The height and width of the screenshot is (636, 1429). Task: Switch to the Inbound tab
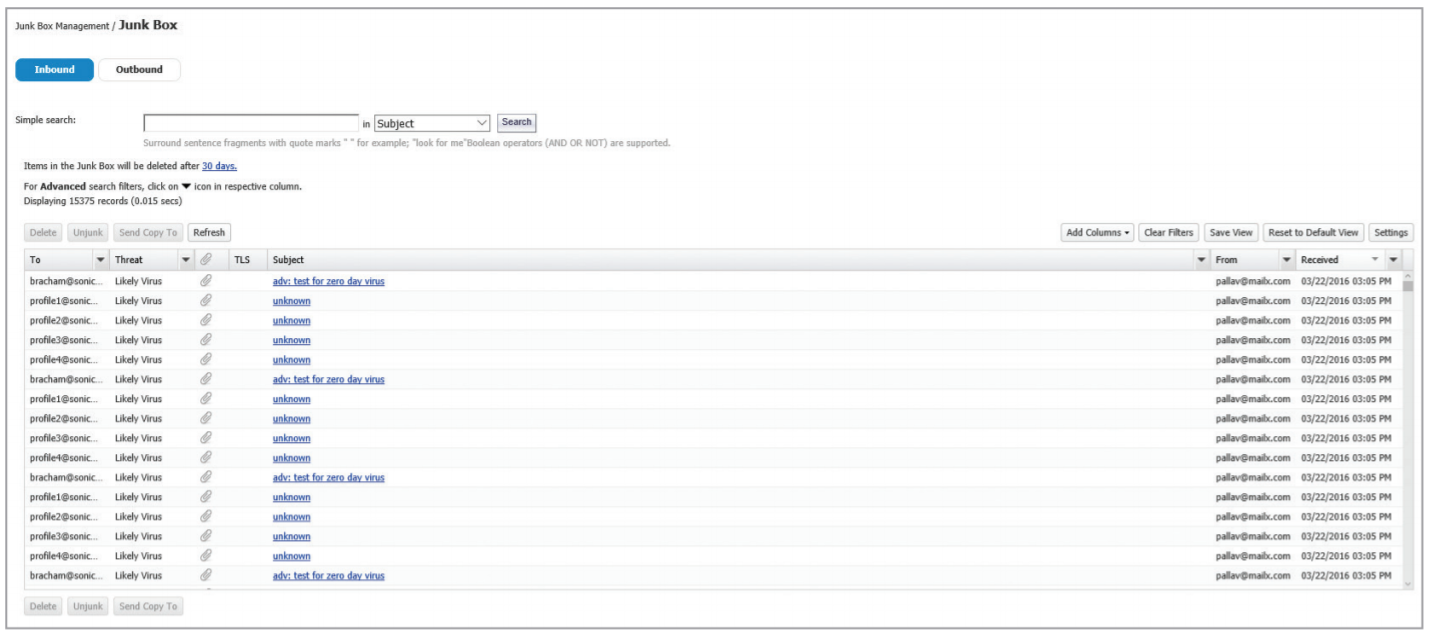coord(54,70)
